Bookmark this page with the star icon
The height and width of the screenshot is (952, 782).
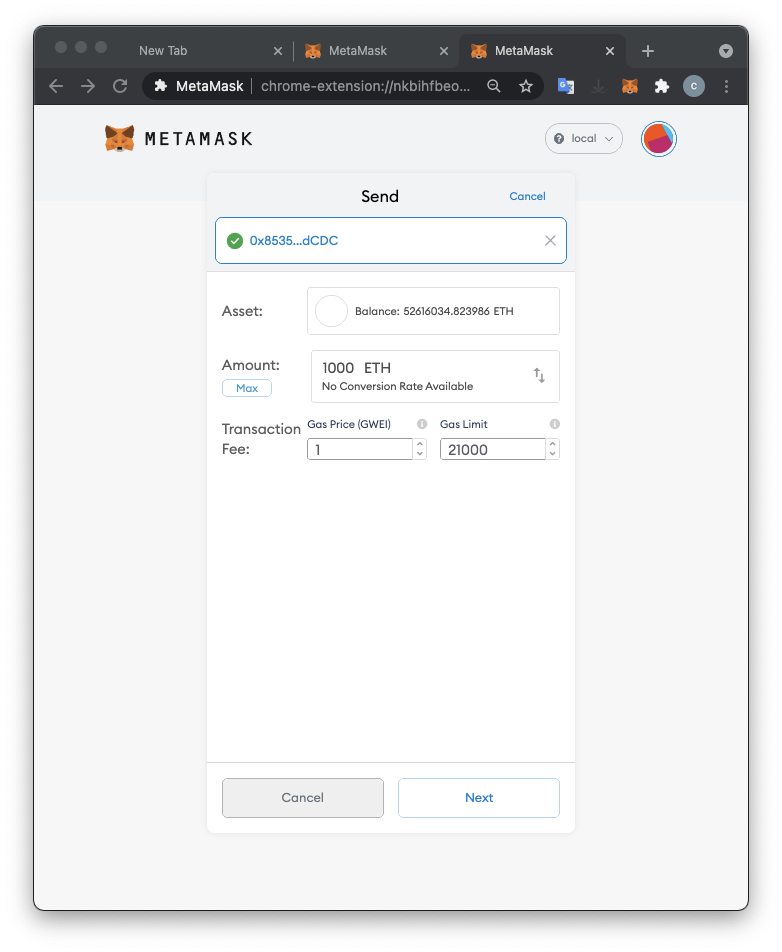(x=526, y=86)
